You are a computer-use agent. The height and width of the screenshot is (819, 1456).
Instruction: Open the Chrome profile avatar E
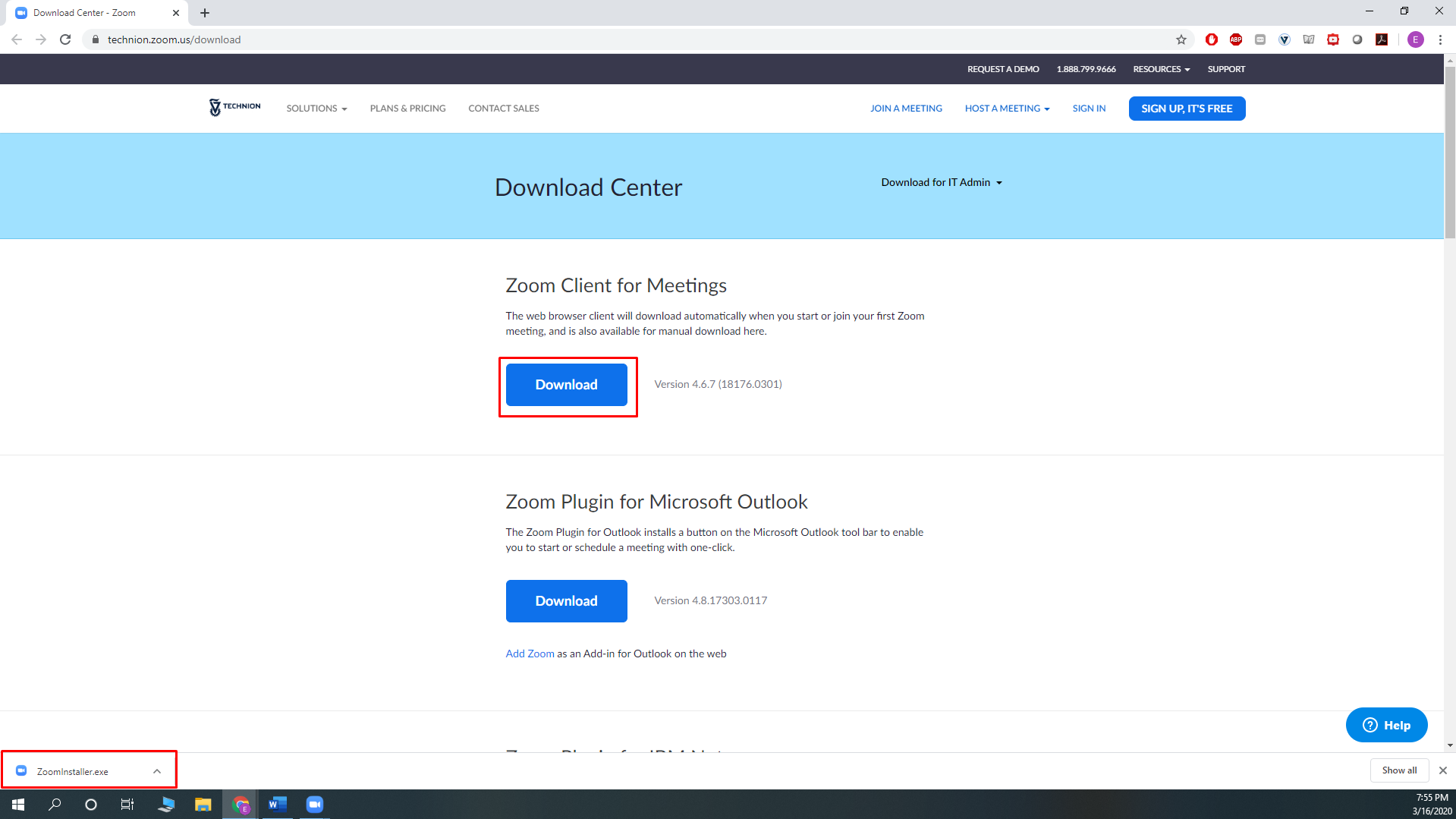coord(1415,39)
